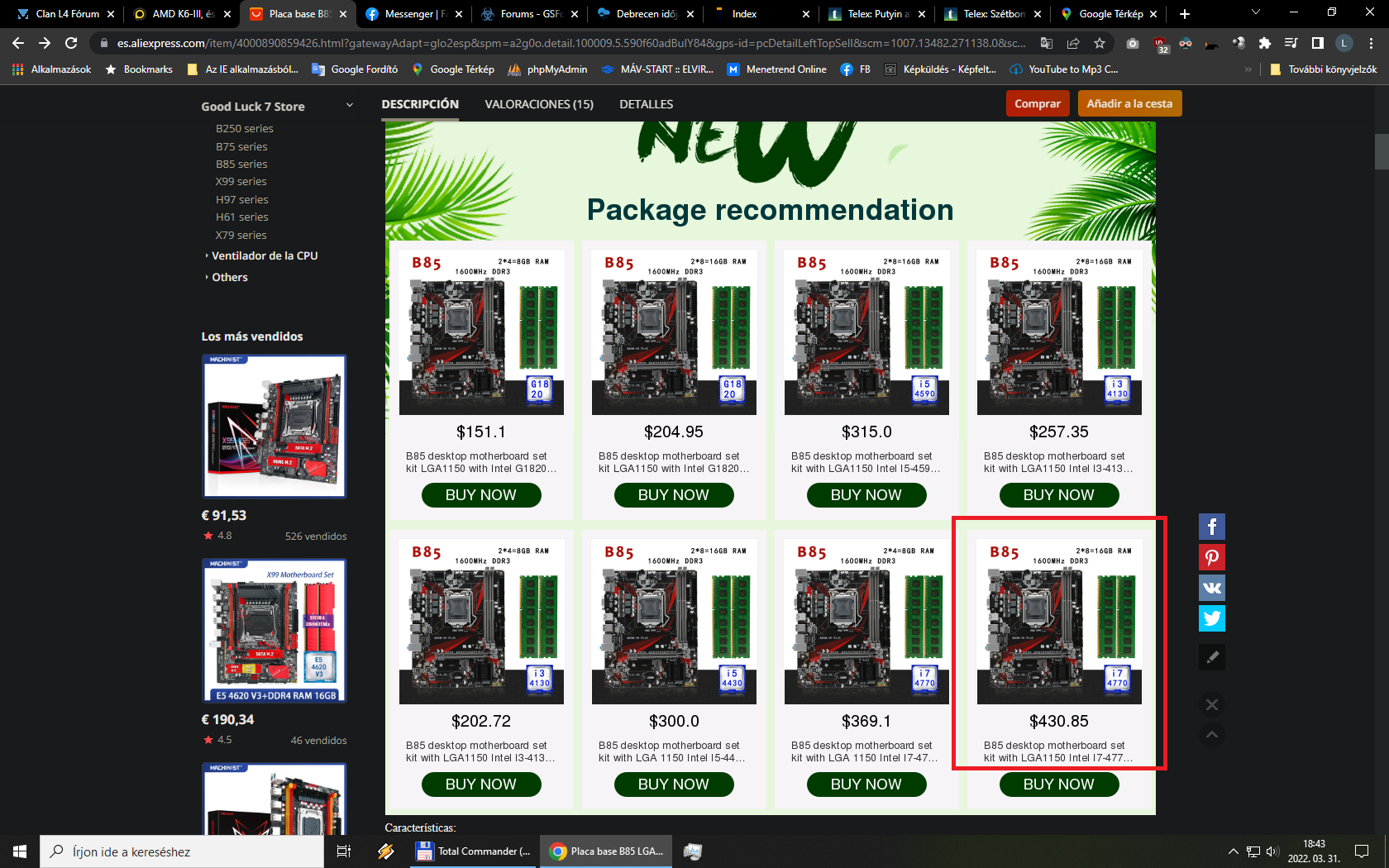The width and height of the screenshot is (1389, 868).
Task: Open B250 series category link
Action: pos(245,128)
